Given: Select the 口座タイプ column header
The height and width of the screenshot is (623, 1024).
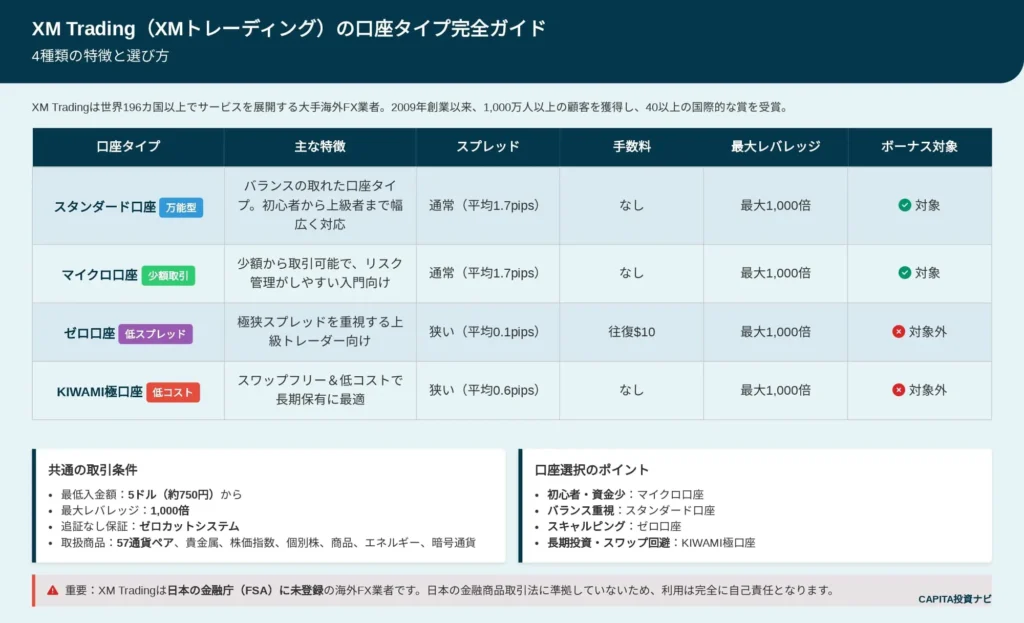Looking at the screenshot, I should pos(128,146).
